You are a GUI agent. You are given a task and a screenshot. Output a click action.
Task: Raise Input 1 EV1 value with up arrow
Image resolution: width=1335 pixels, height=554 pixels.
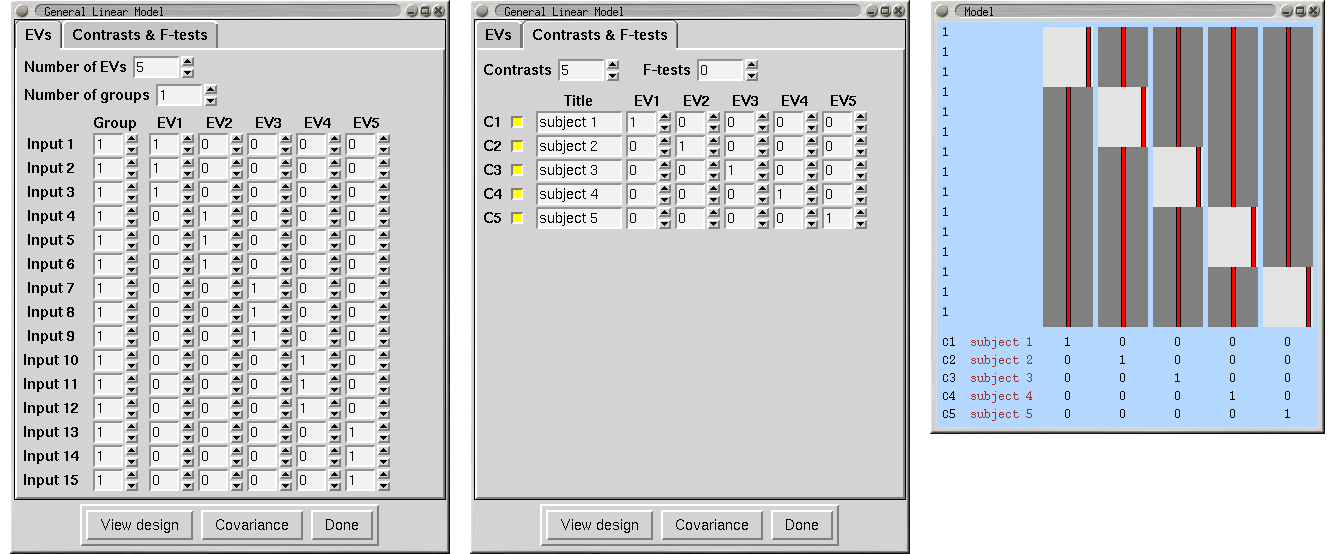tap(188, 139)
